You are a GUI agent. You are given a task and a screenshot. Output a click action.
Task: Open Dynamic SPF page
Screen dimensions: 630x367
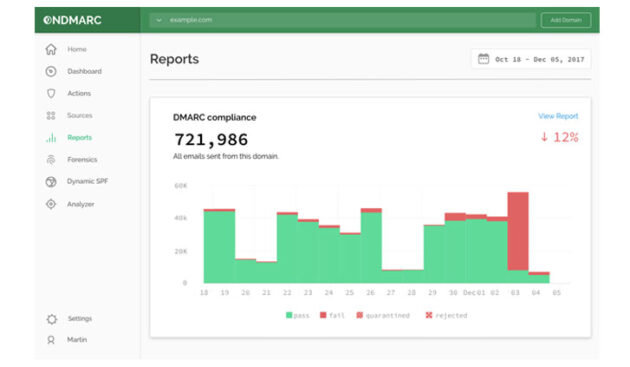tap(88, 181)
